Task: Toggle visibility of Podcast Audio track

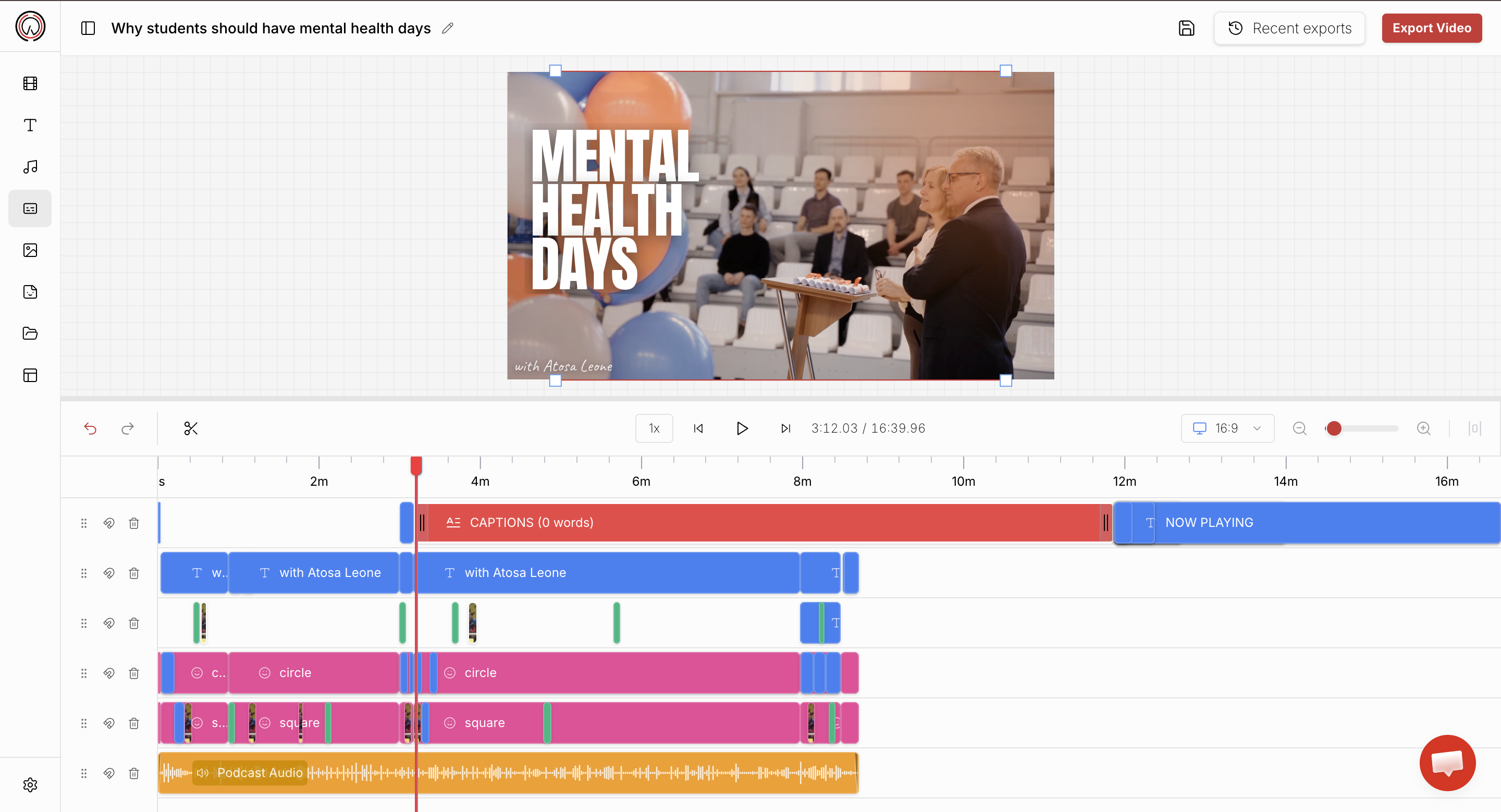Action: pyautogui.click(x=109, y=773)
